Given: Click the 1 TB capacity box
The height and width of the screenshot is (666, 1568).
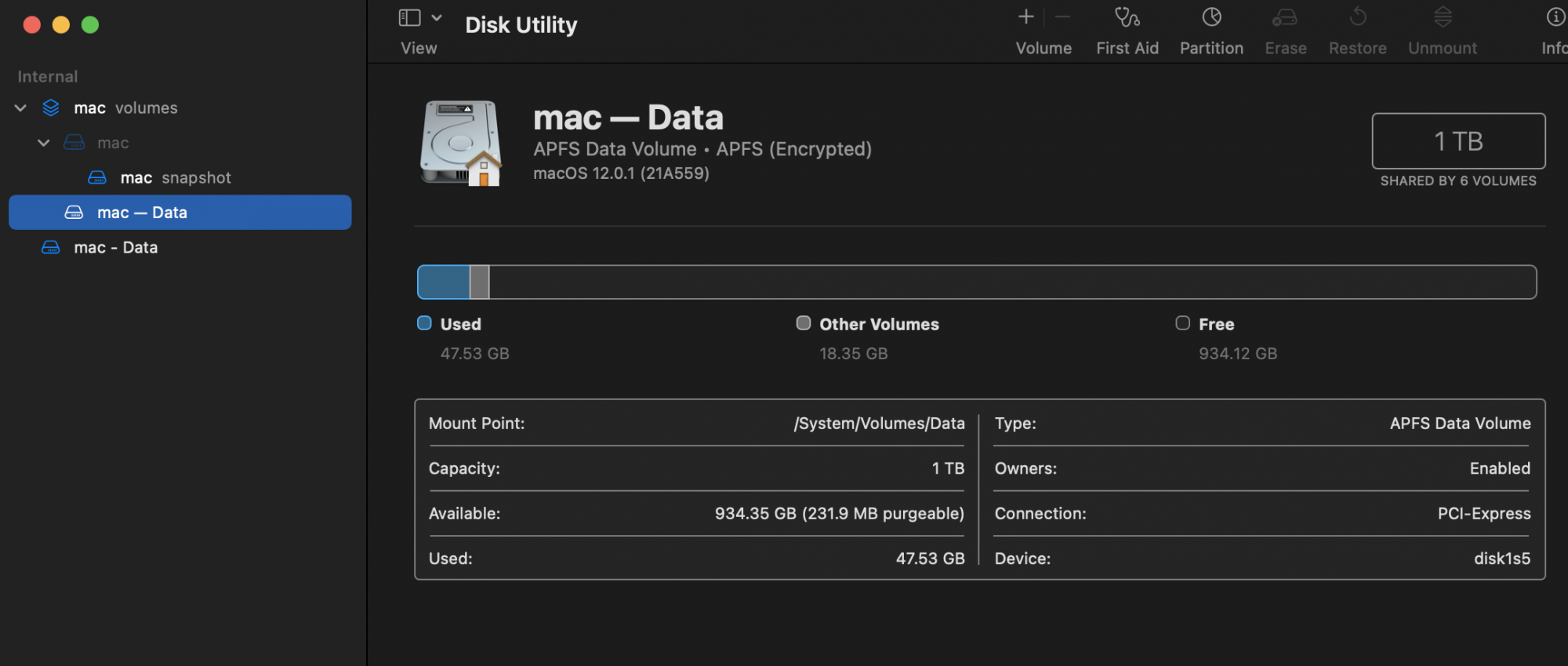Looking at the screenshot, I should (1458, 141).
